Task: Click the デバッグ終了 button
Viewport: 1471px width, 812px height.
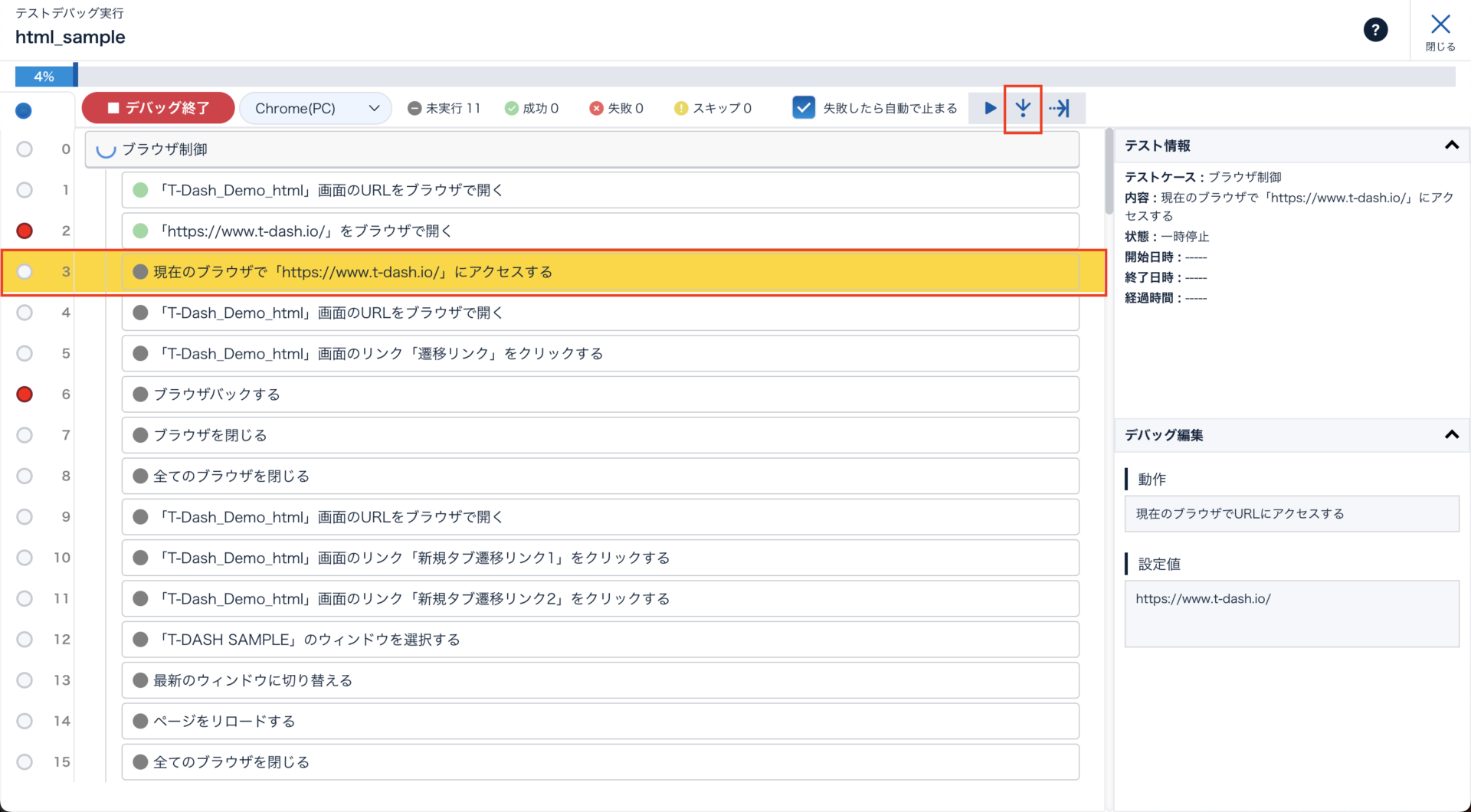Action: (159, 108)
